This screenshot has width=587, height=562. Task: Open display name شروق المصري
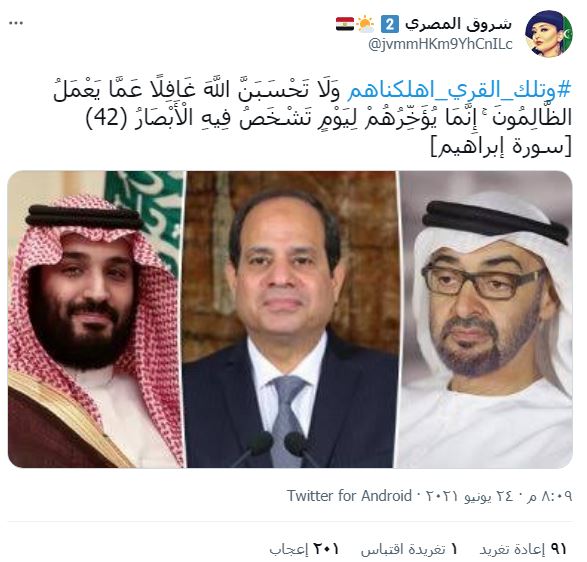[x=458, y=24]
